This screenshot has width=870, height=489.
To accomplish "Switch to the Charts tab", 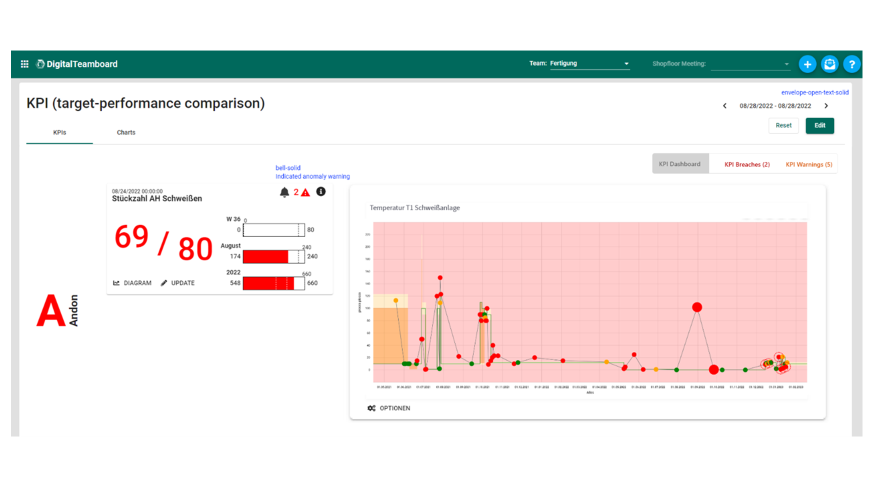I will [x=126, y=132].
